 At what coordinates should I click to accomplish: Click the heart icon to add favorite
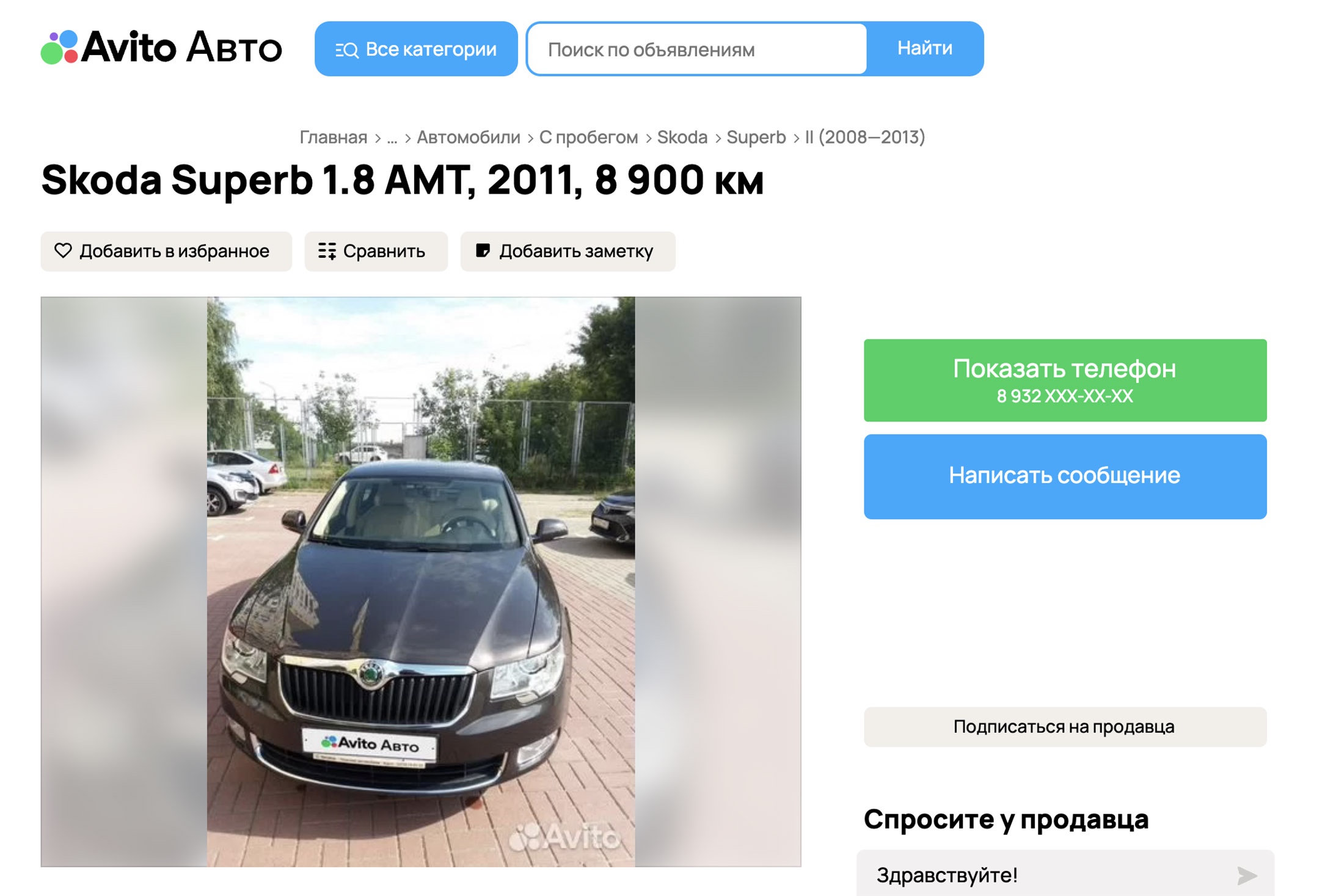[63, 250]
